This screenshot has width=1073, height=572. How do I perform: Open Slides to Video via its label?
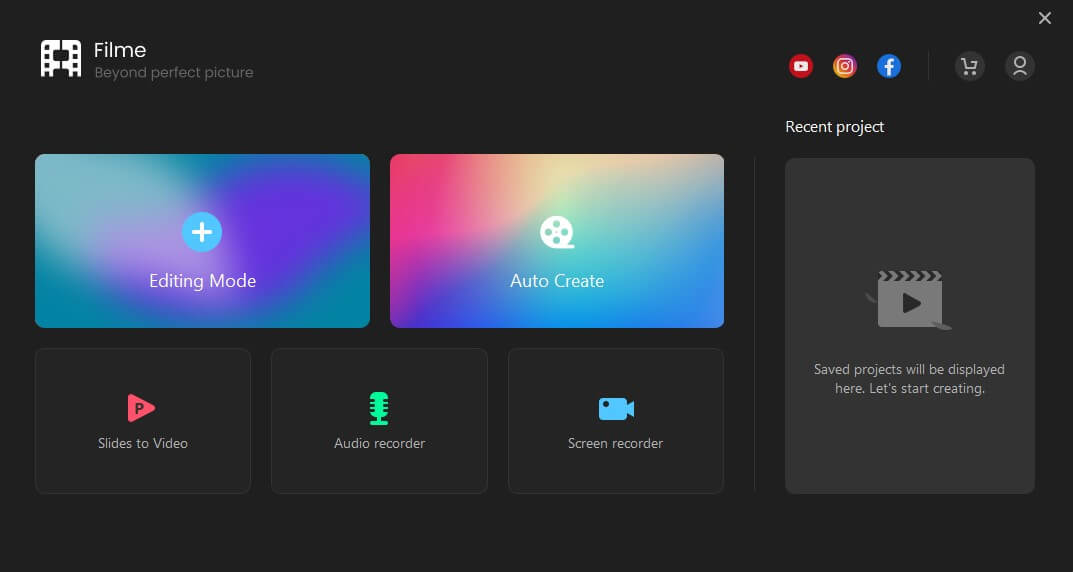(x=143, y=443)
